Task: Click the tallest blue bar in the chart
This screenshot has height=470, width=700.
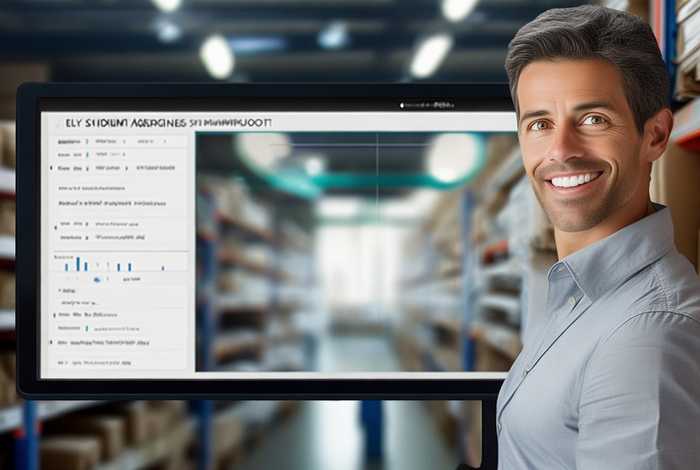Action: pyautogui.click(x=78, y=264)
